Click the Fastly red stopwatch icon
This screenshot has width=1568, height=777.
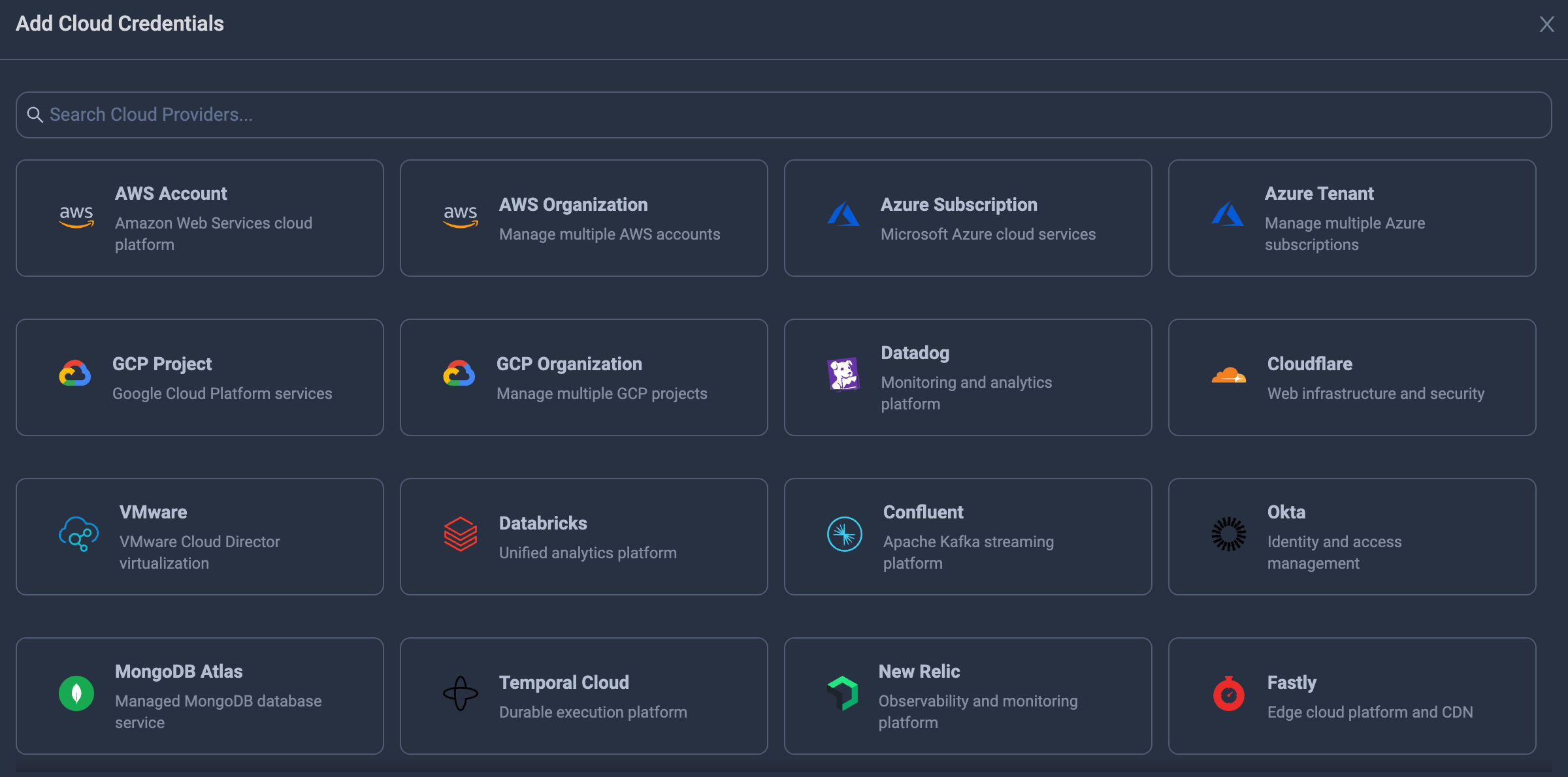(1228, 694)
